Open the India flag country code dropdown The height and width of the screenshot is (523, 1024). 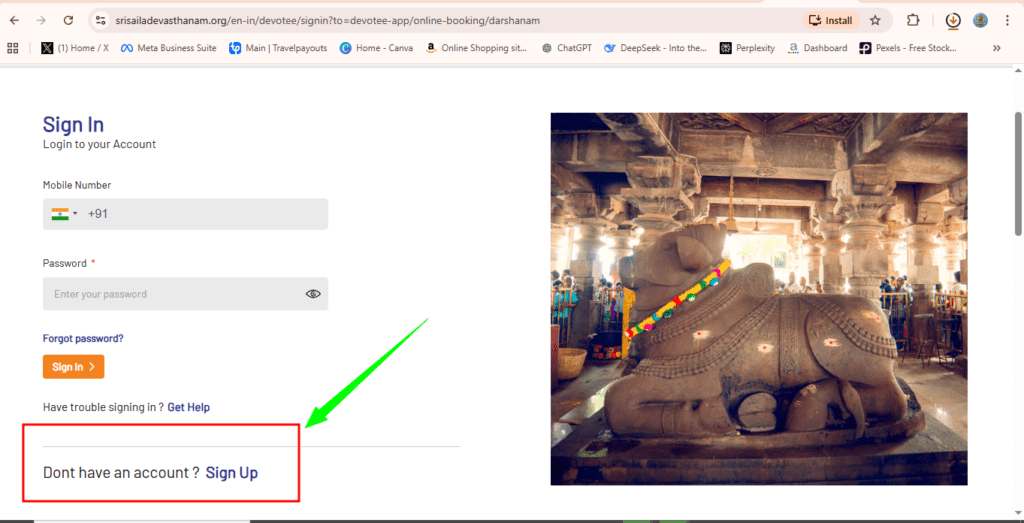pyautogui.click(x=64, y=214)
